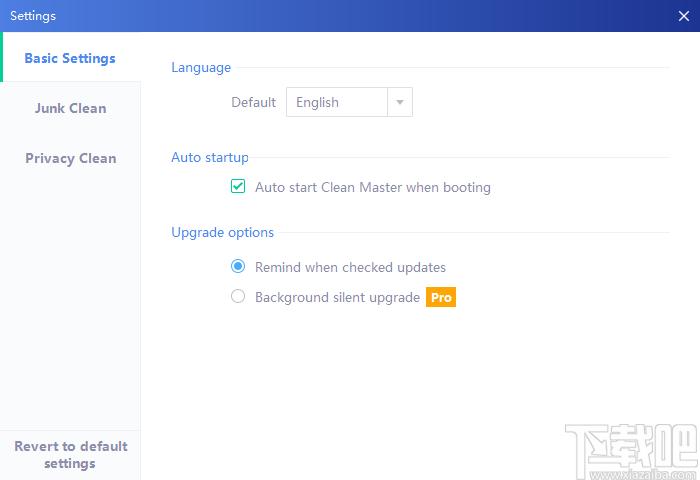This screenshot has height=480, width=700.
Task: Click the Default label next to language
Action: [x=253, y=102]
